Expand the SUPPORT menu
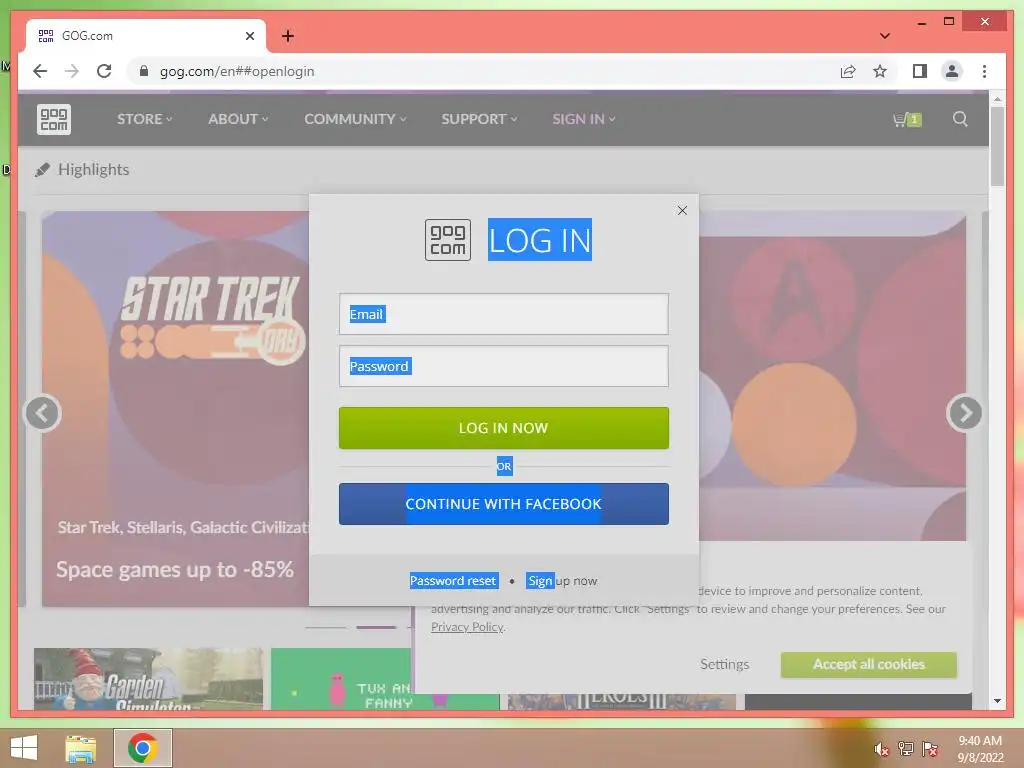Screen dimensions: 1024x768 pos(479,119)
